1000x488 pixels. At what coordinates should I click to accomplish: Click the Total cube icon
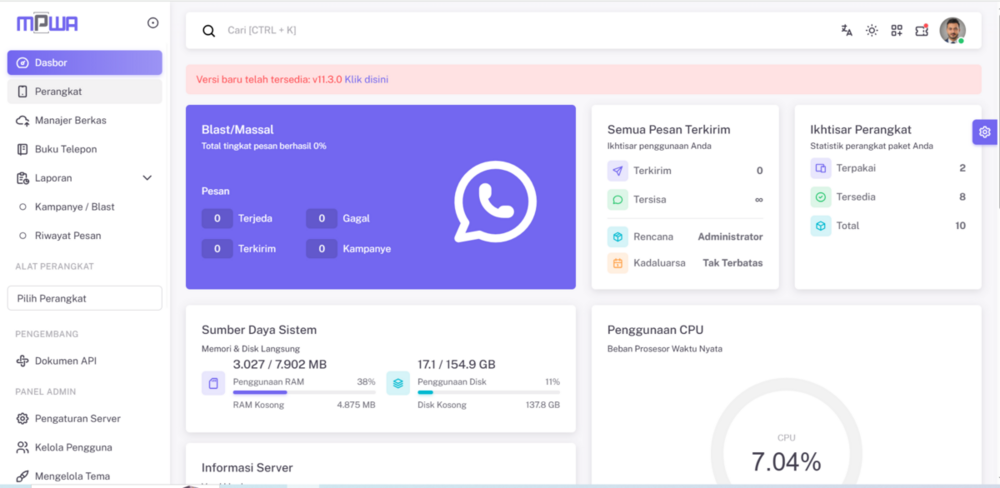coord(821,226)
